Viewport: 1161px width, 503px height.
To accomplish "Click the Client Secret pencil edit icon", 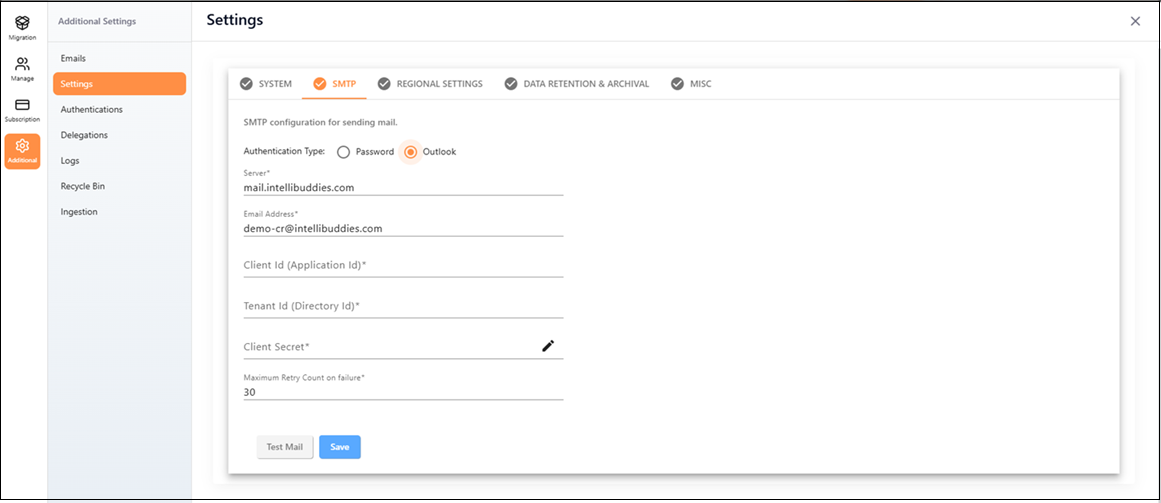I will 548,346.
